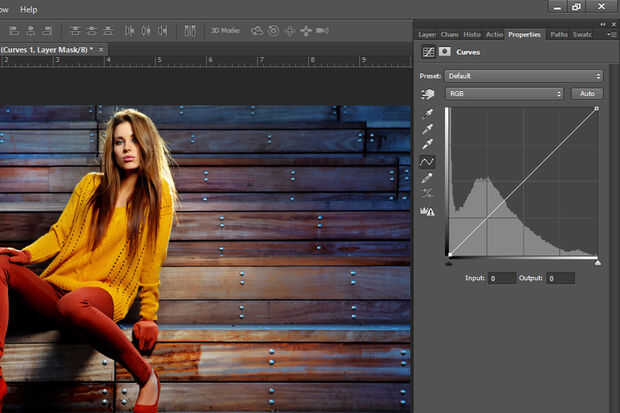Close the Curves 1 document tab
This screenshot has width=620, height=413.
pos(101,49)
